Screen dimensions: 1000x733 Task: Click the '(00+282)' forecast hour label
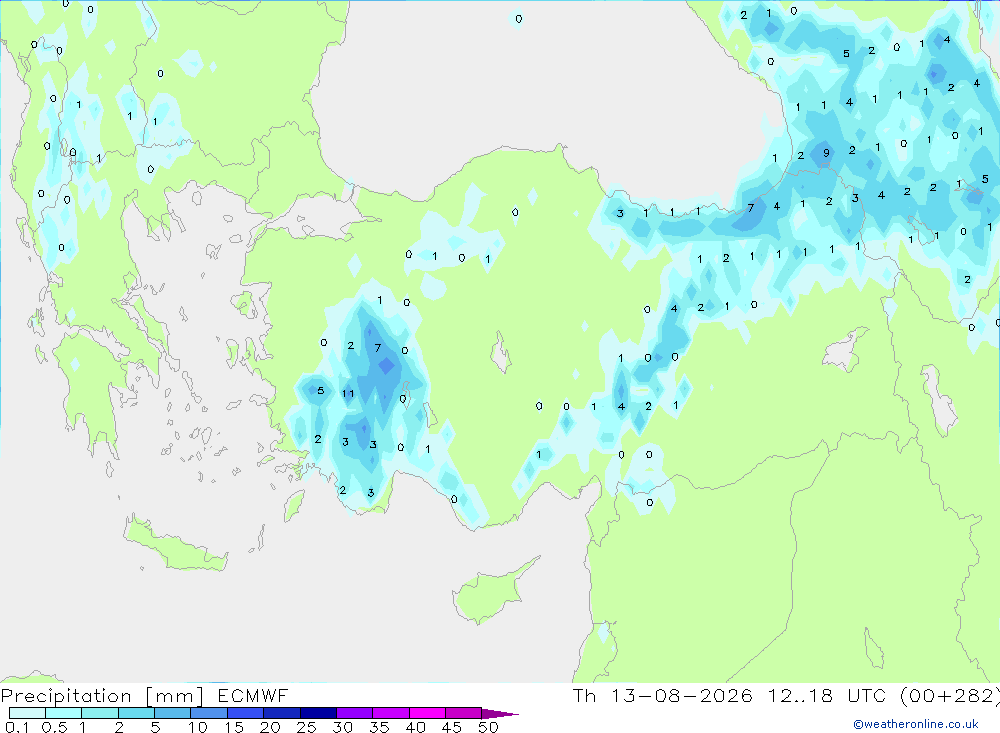click(x=950, y=695)
